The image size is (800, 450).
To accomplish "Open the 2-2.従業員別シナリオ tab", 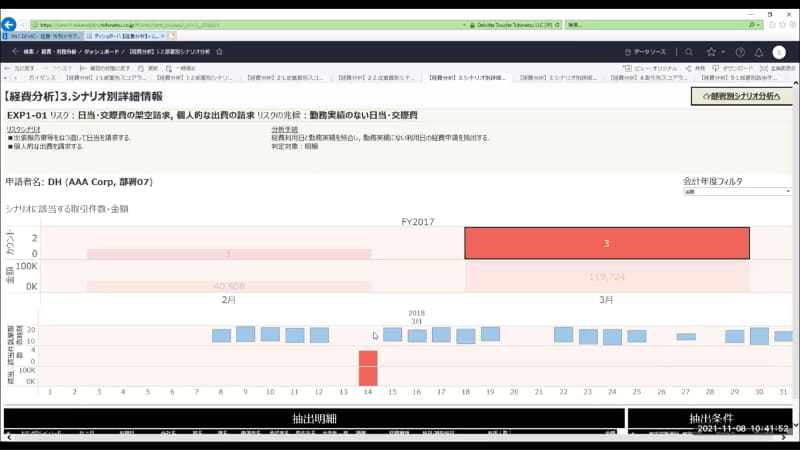I will coord(376,78).
